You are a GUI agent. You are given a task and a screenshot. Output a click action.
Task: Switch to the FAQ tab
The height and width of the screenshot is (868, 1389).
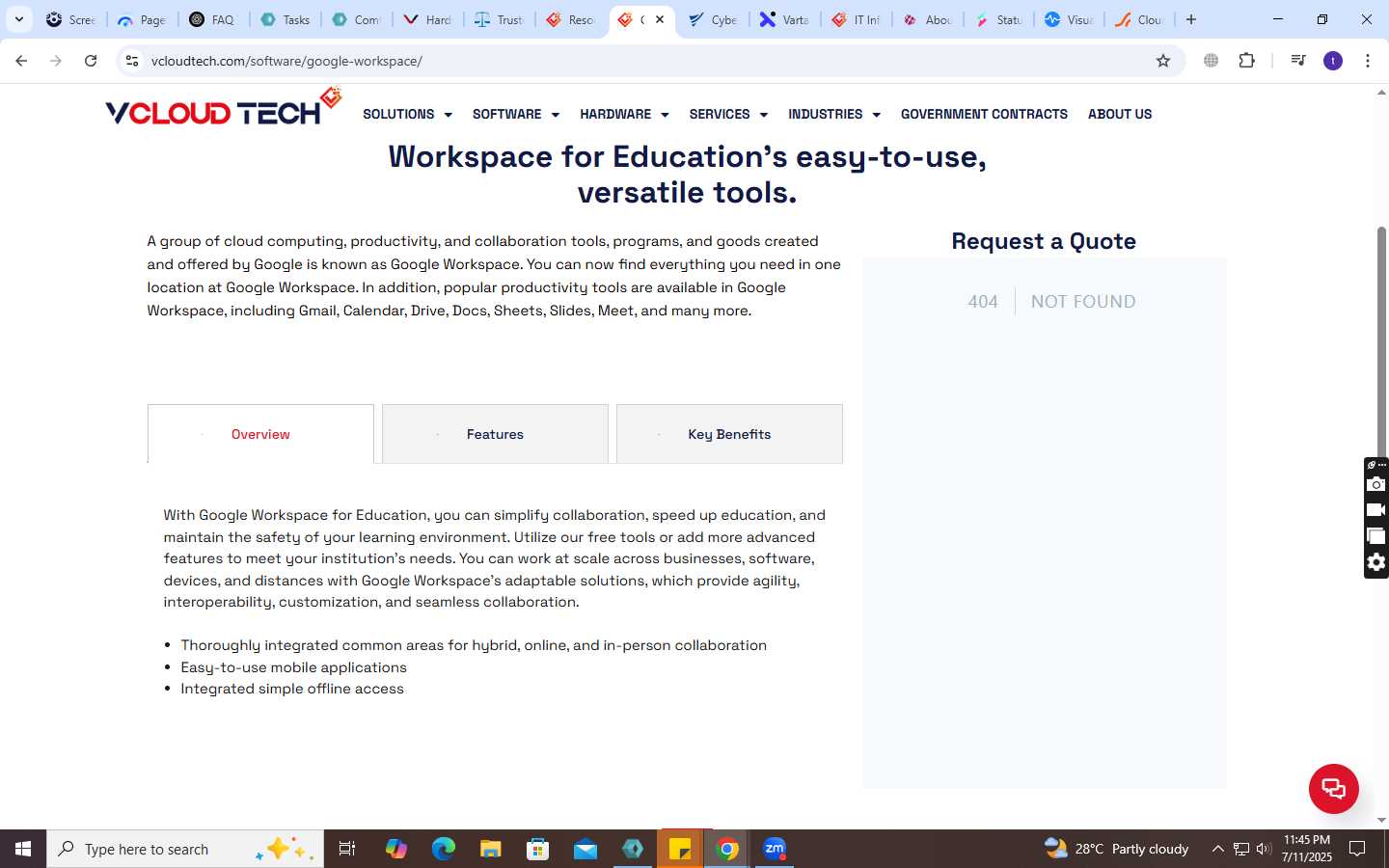click(x=213, y=19)
